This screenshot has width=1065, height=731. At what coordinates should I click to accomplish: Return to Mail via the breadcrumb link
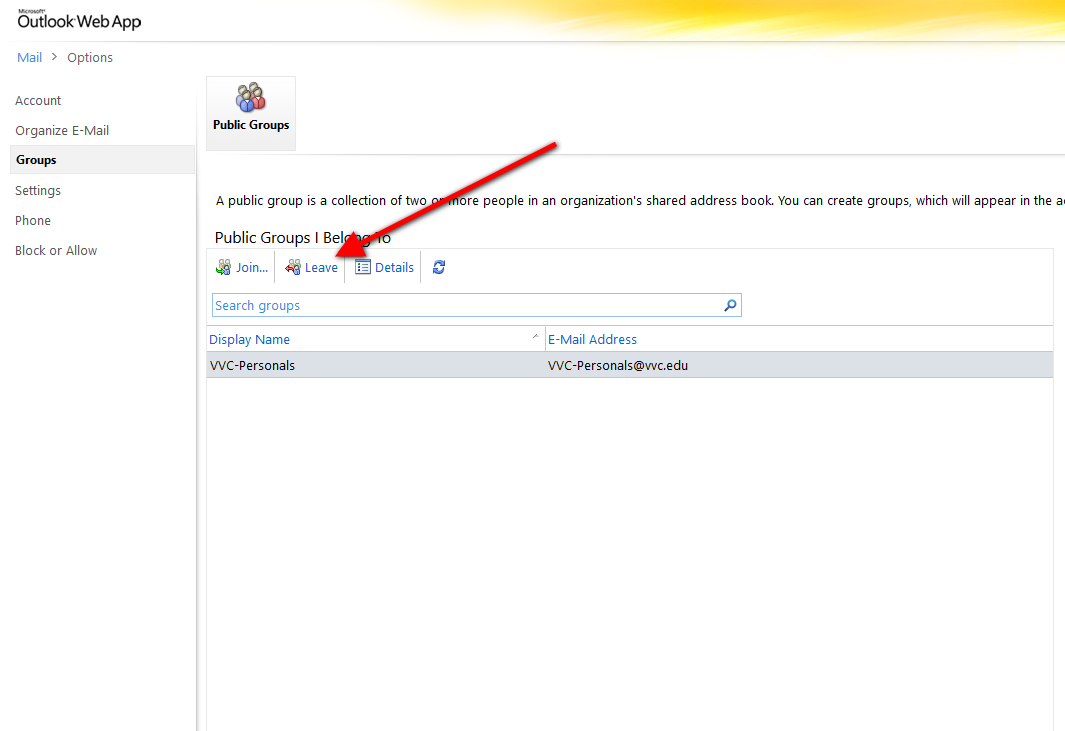click(x=30, y=58)
